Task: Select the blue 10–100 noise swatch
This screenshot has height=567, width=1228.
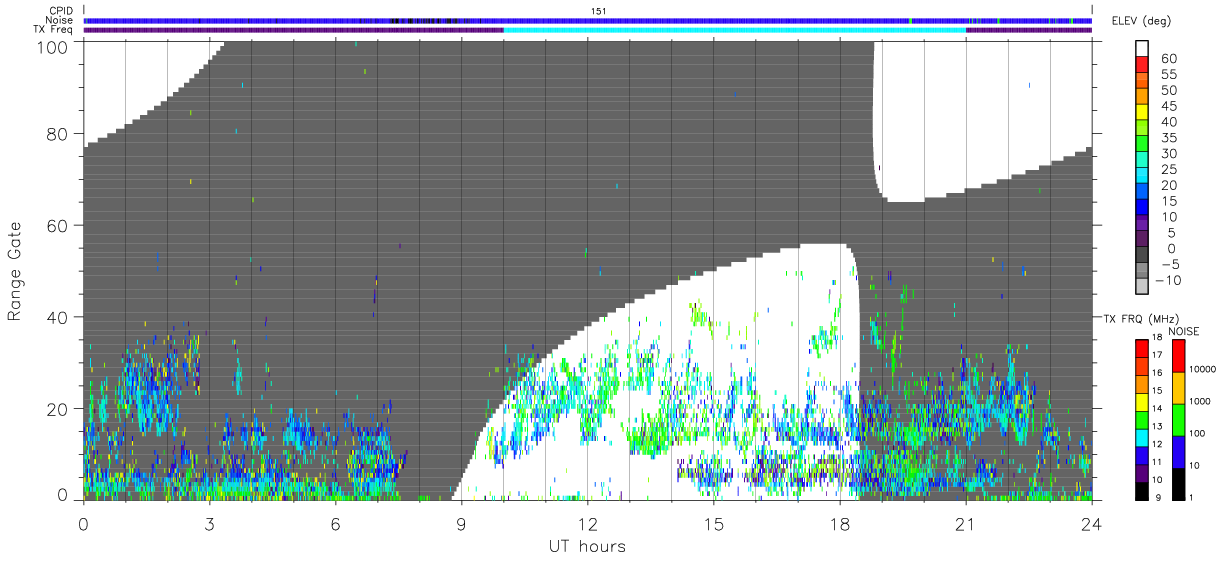Action: 1178,451
